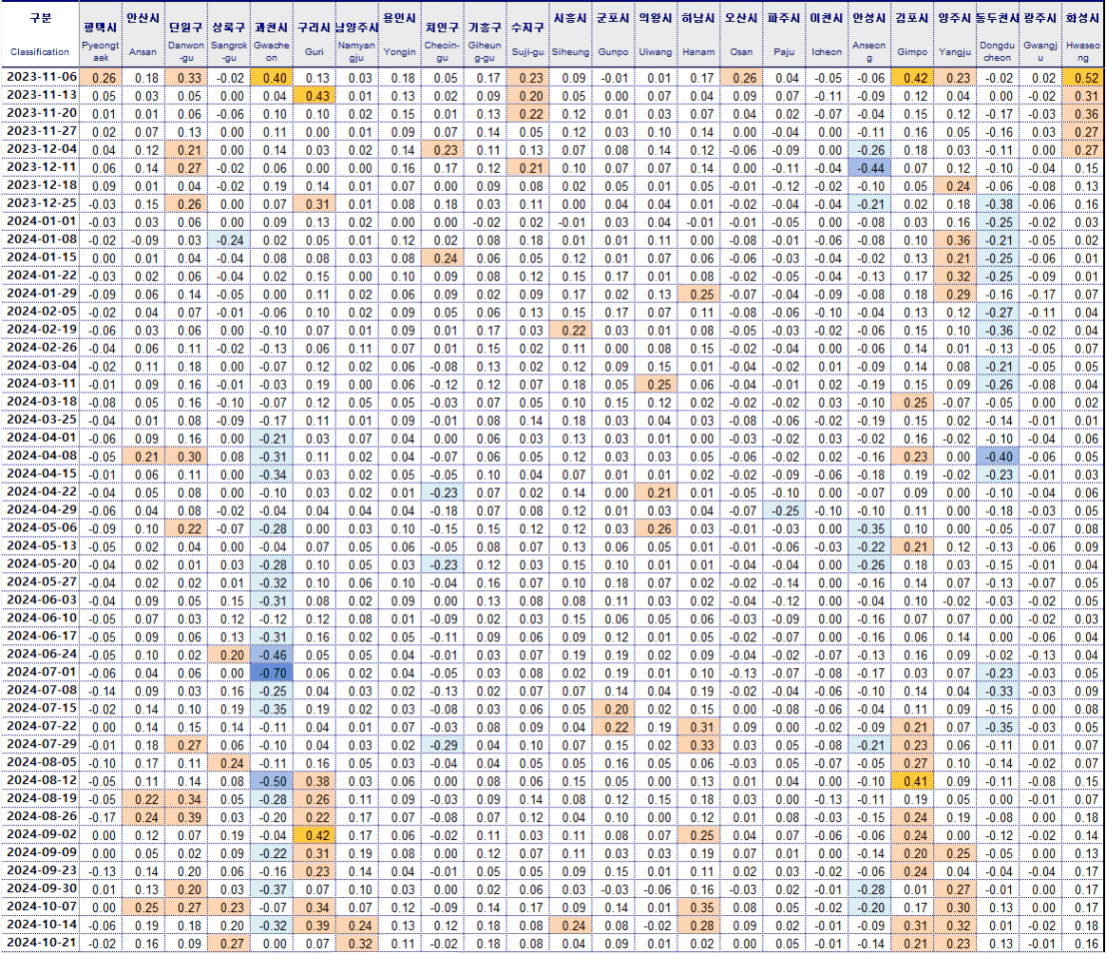Select the 0.41 Gimpo cell for 2024-08-12

coord(912,781)
